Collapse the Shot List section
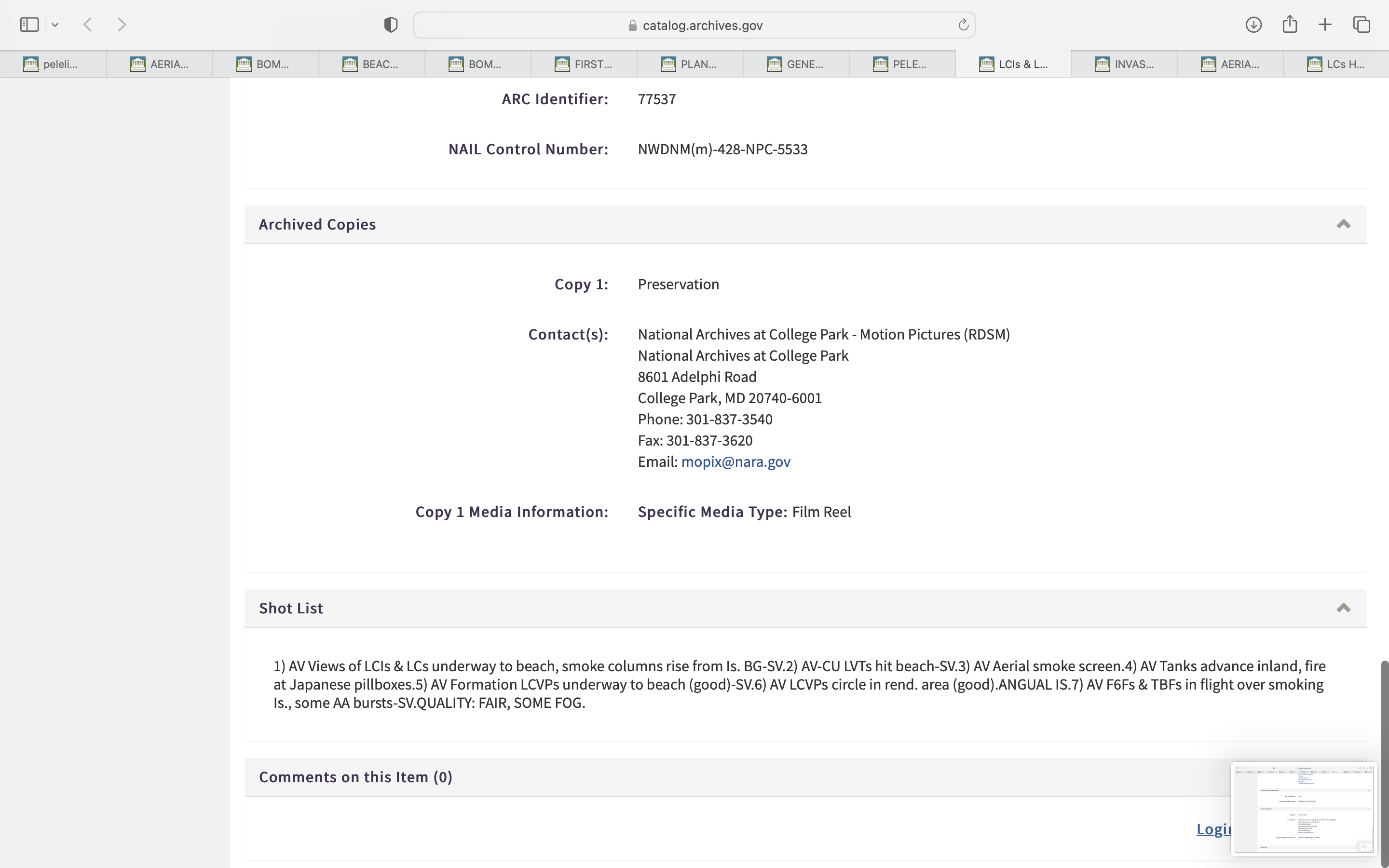 click(1343, 608)
